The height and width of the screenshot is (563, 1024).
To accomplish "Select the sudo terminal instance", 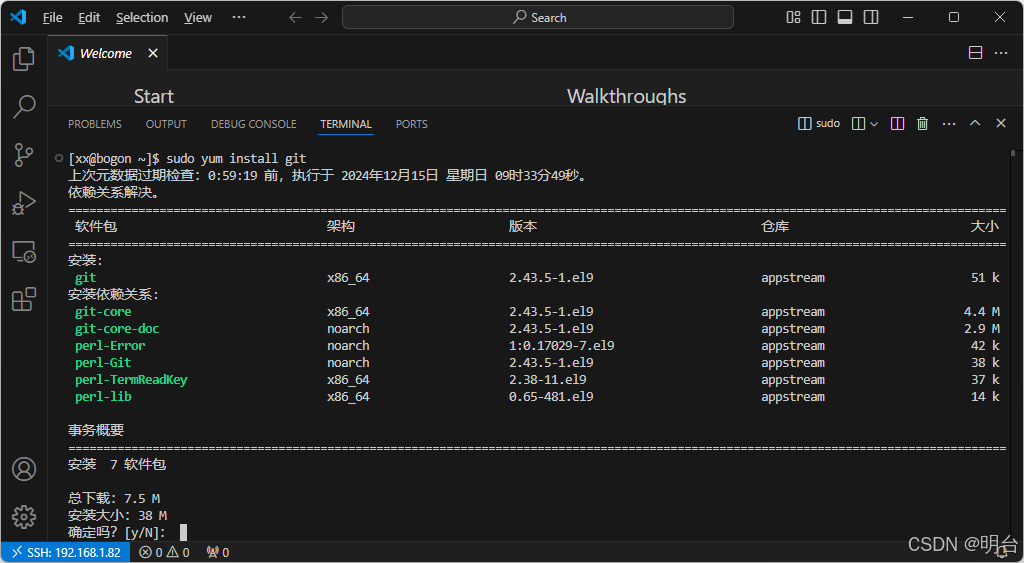I will [819, 123].
